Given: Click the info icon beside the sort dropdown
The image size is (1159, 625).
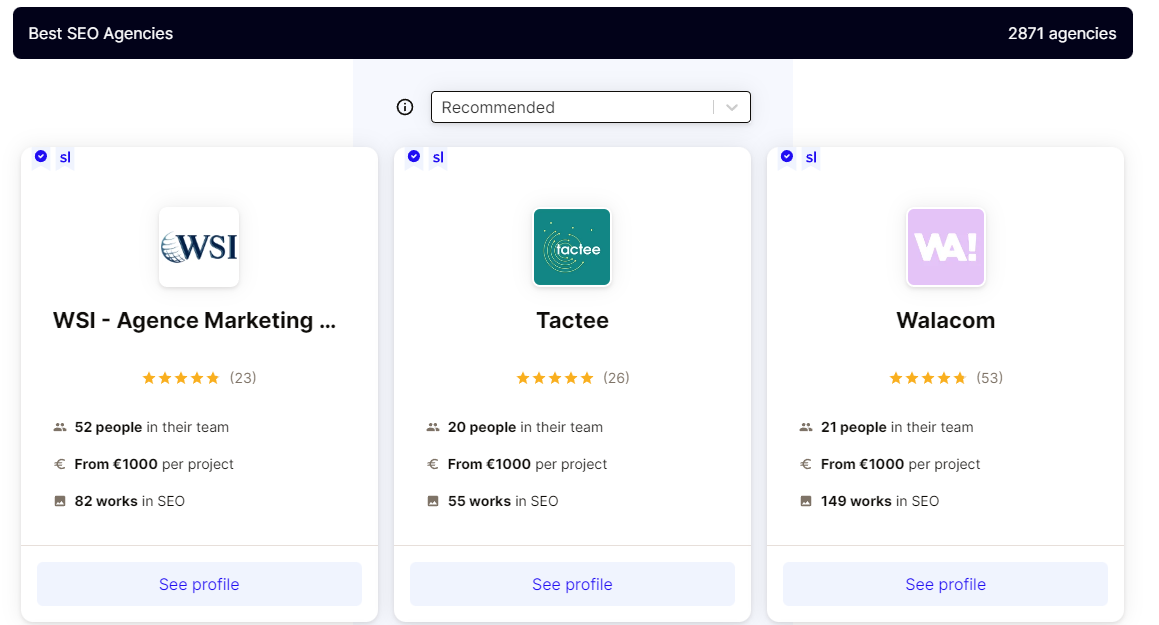Looking at the screenshot, I should (x=405, y=107).
